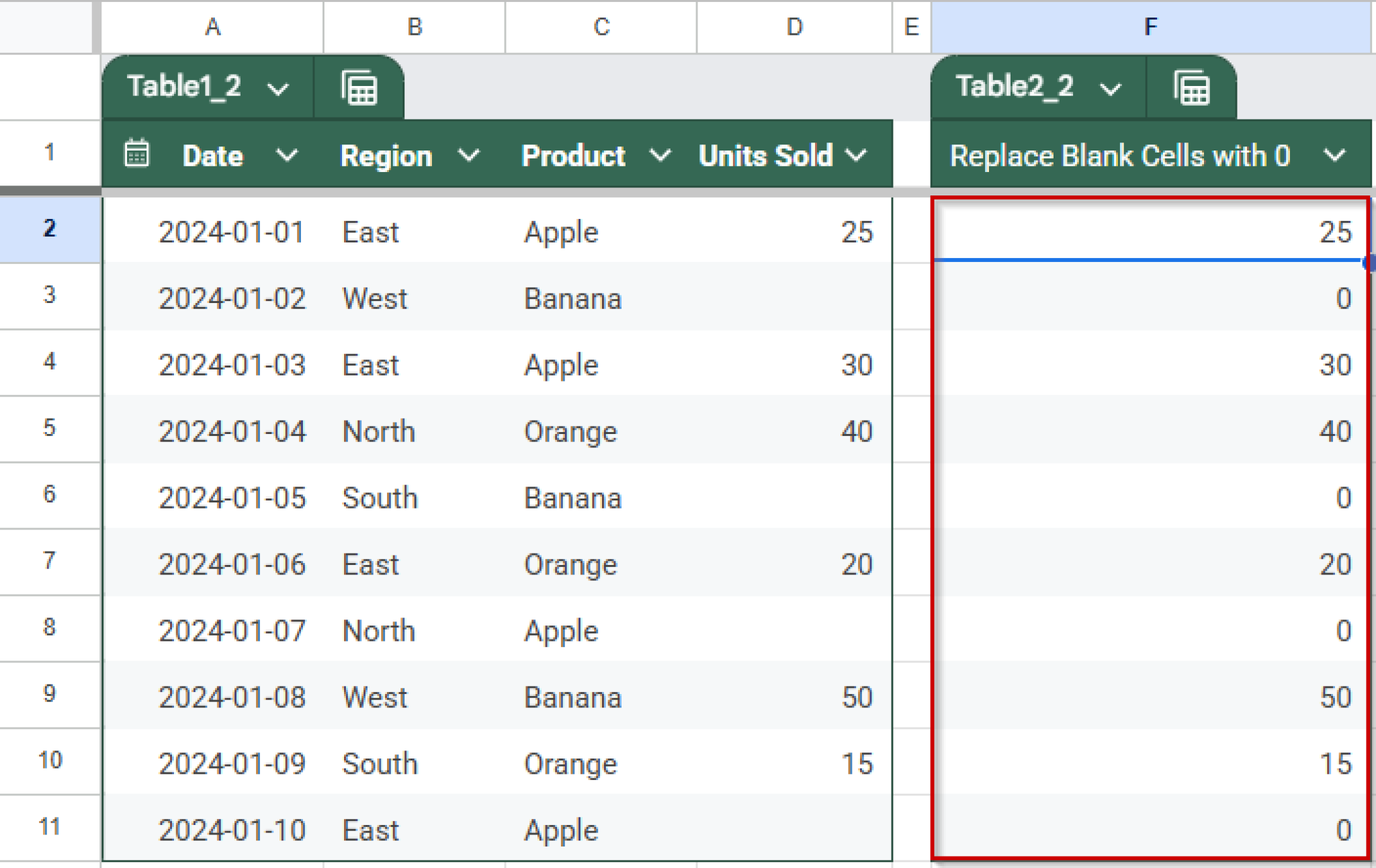This screenshot has height=868, width=1376.
Task: Open the Units Sold column dropdown
Action: pos(856,156)
